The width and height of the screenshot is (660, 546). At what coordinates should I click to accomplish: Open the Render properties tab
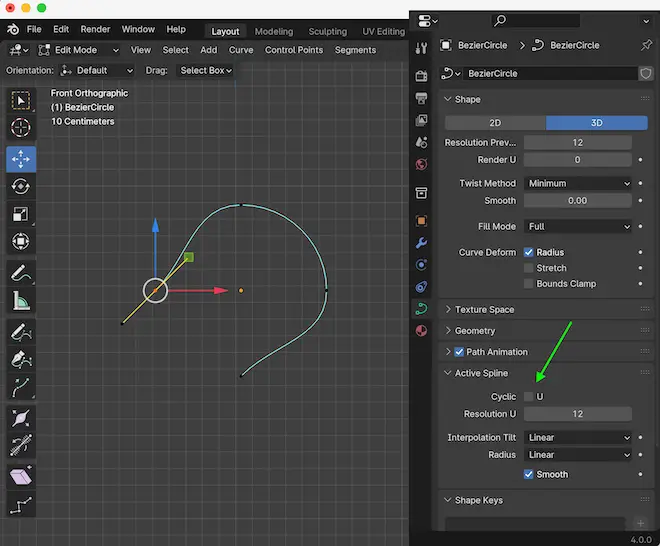[422, 76]
